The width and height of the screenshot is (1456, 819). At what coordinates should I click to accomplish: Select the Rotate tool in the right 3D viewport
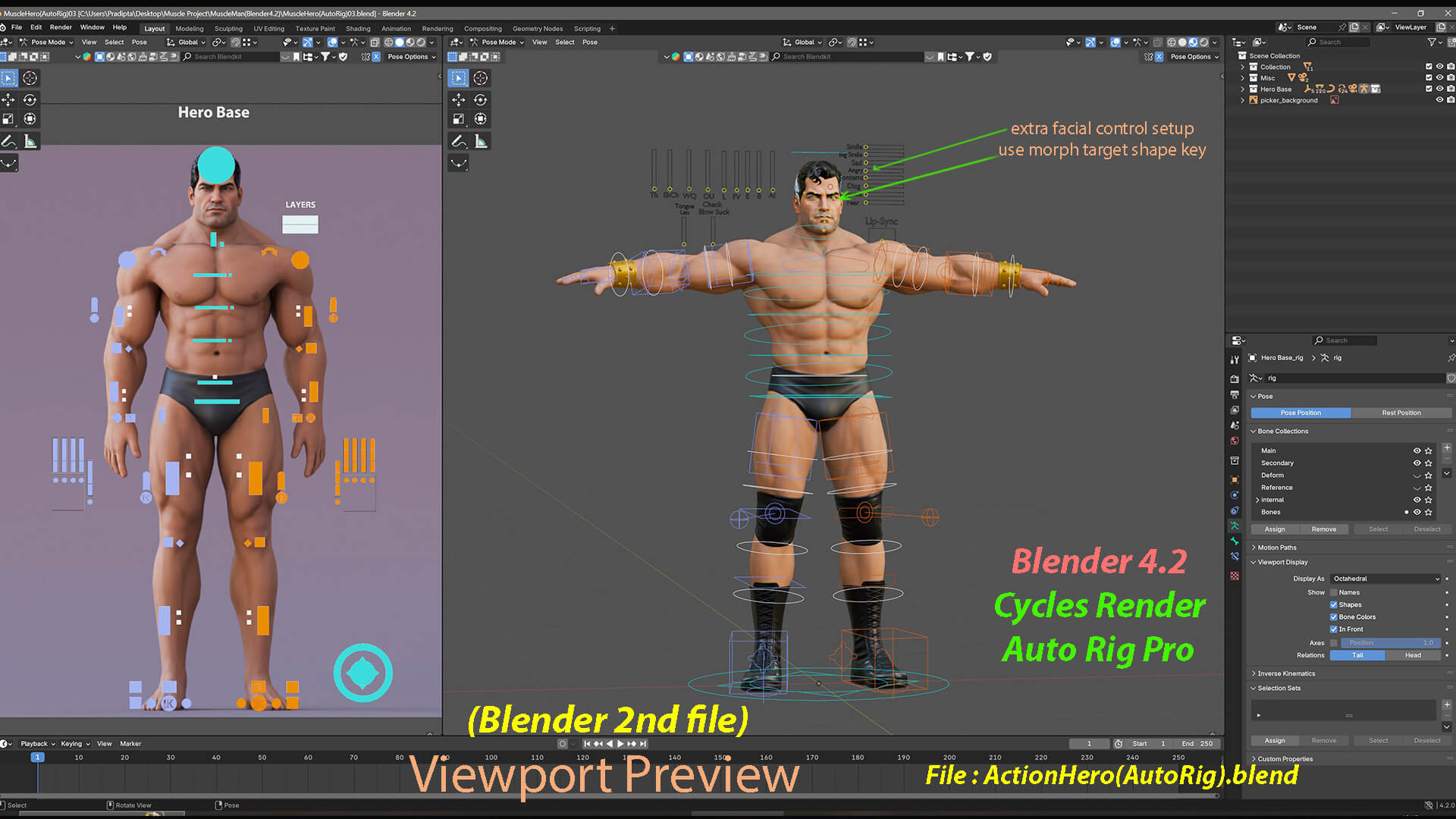coord(481,100)
